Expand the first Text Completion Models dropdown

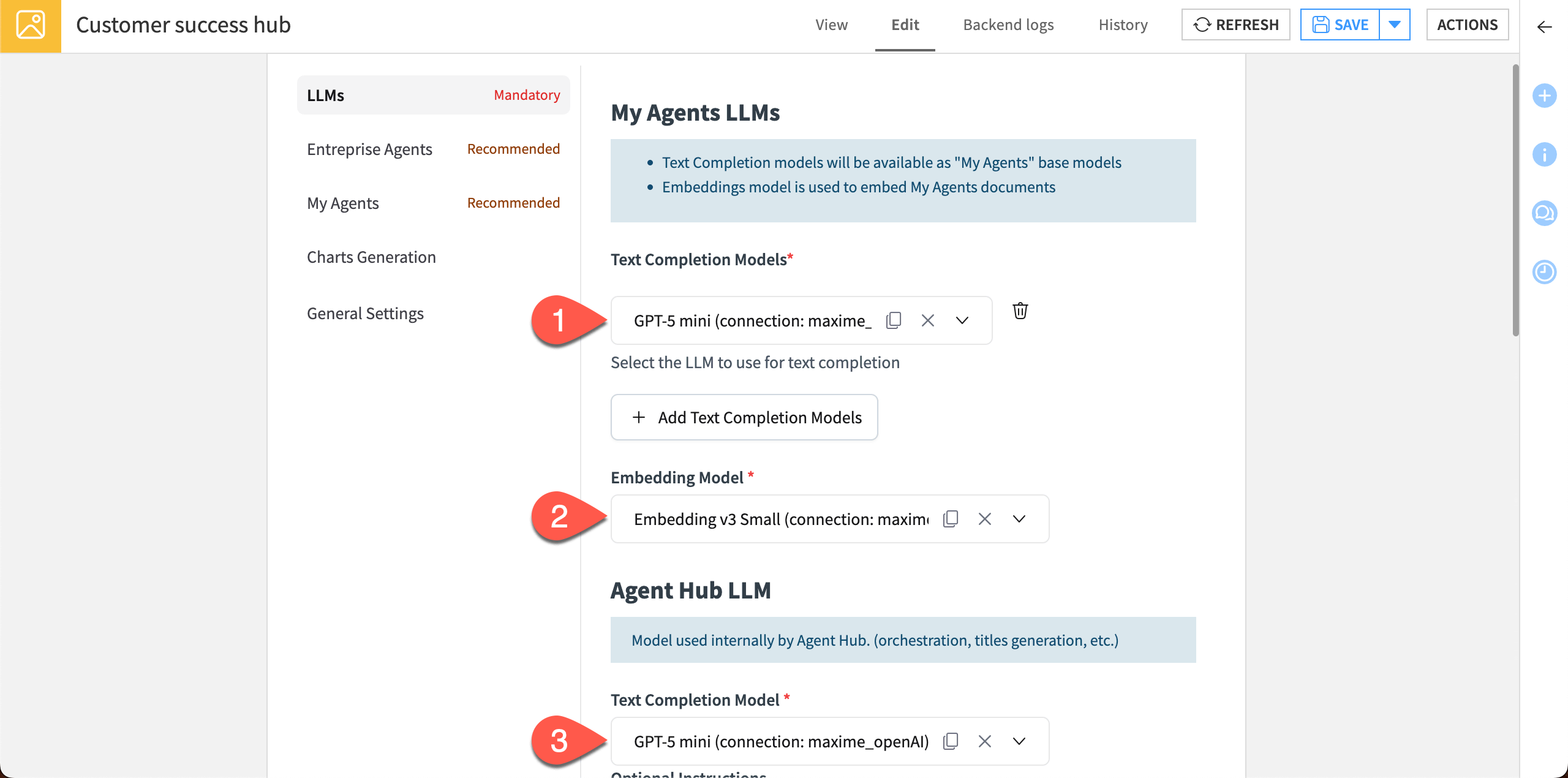click(x=962, y=320)
